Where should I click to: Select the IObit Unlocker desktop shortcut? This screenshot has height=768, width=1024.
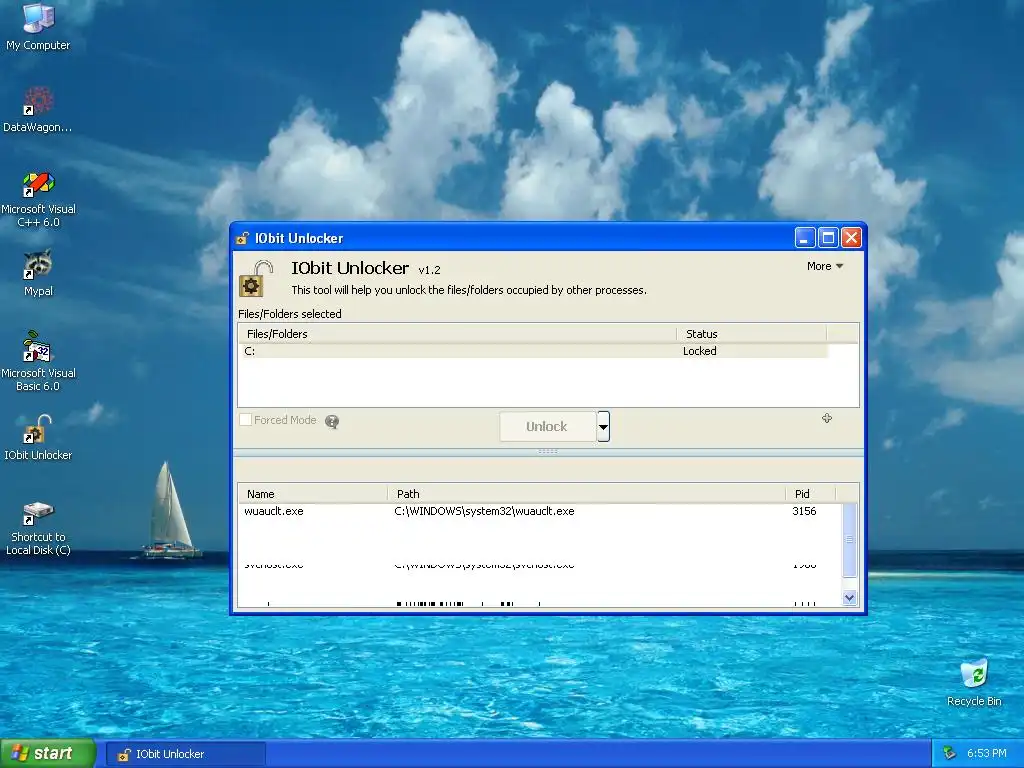click(x=38, y=438)
